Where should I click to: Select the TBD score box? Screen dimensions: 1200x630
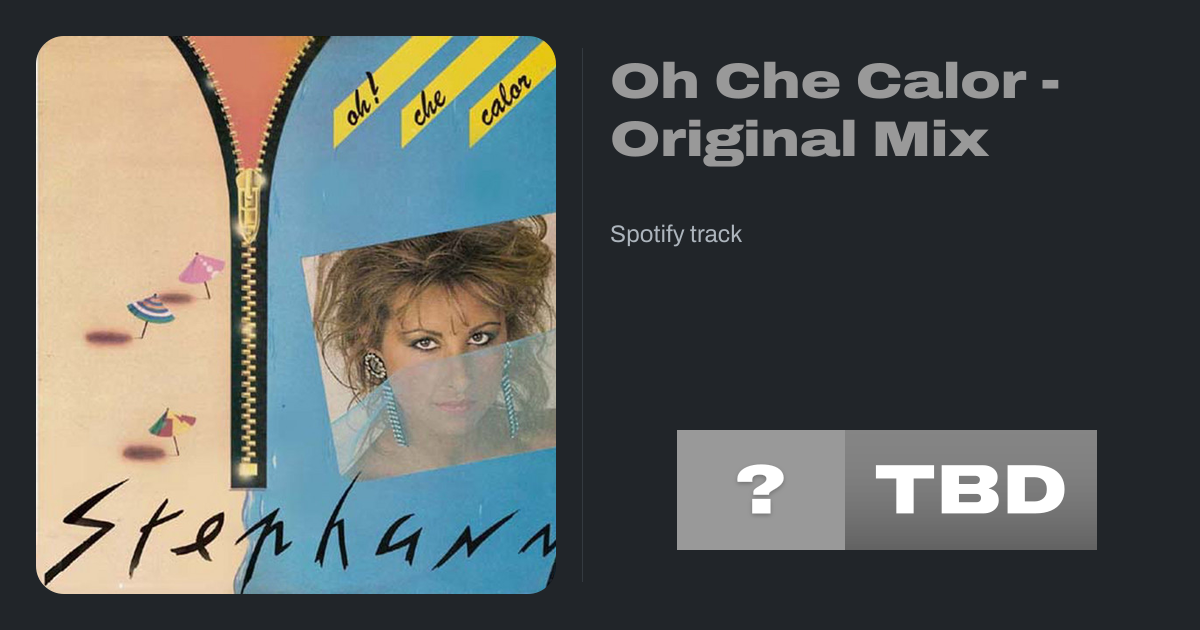pyautogui.click(x=971, y=490)
